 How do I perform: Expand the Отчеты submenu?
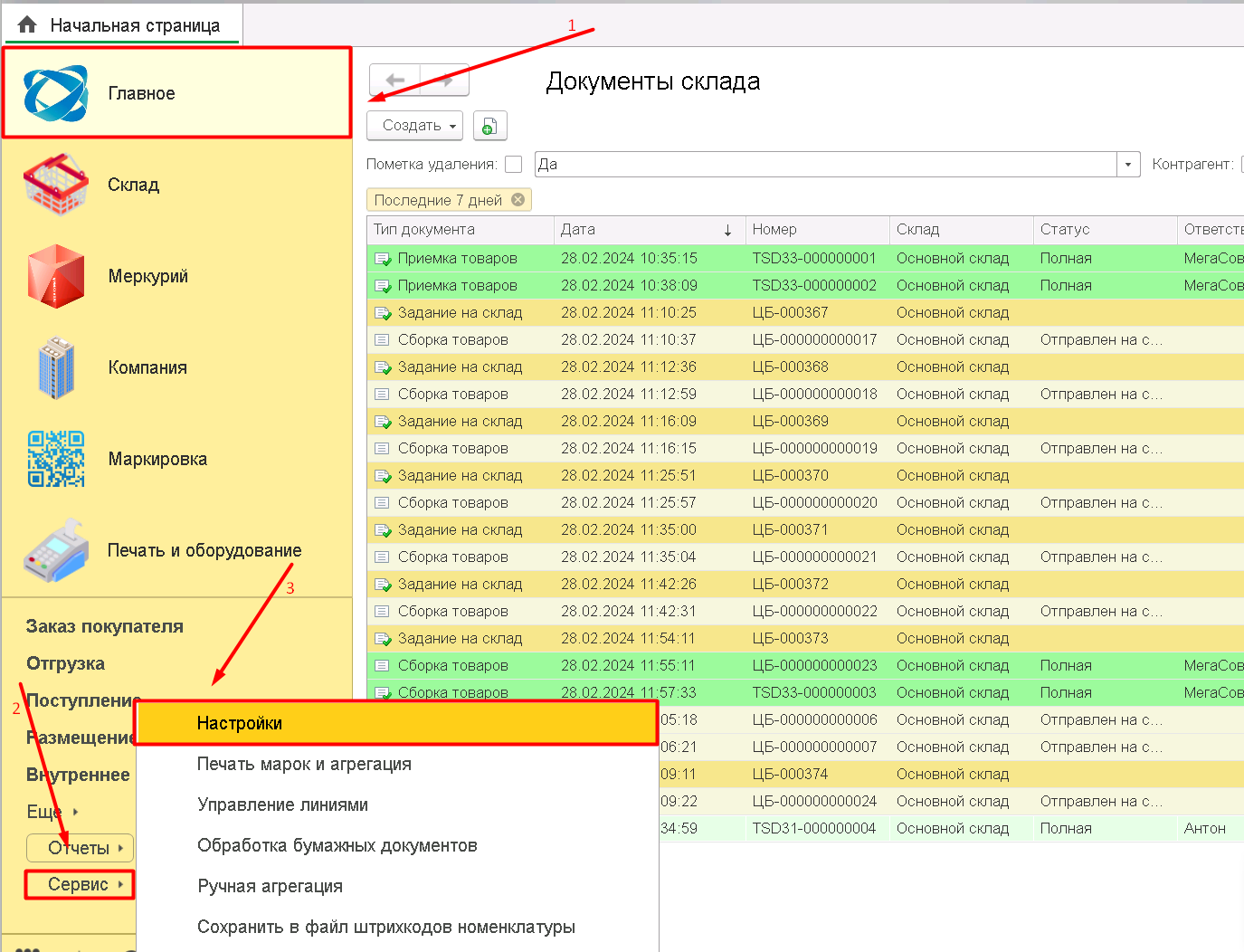80,848
